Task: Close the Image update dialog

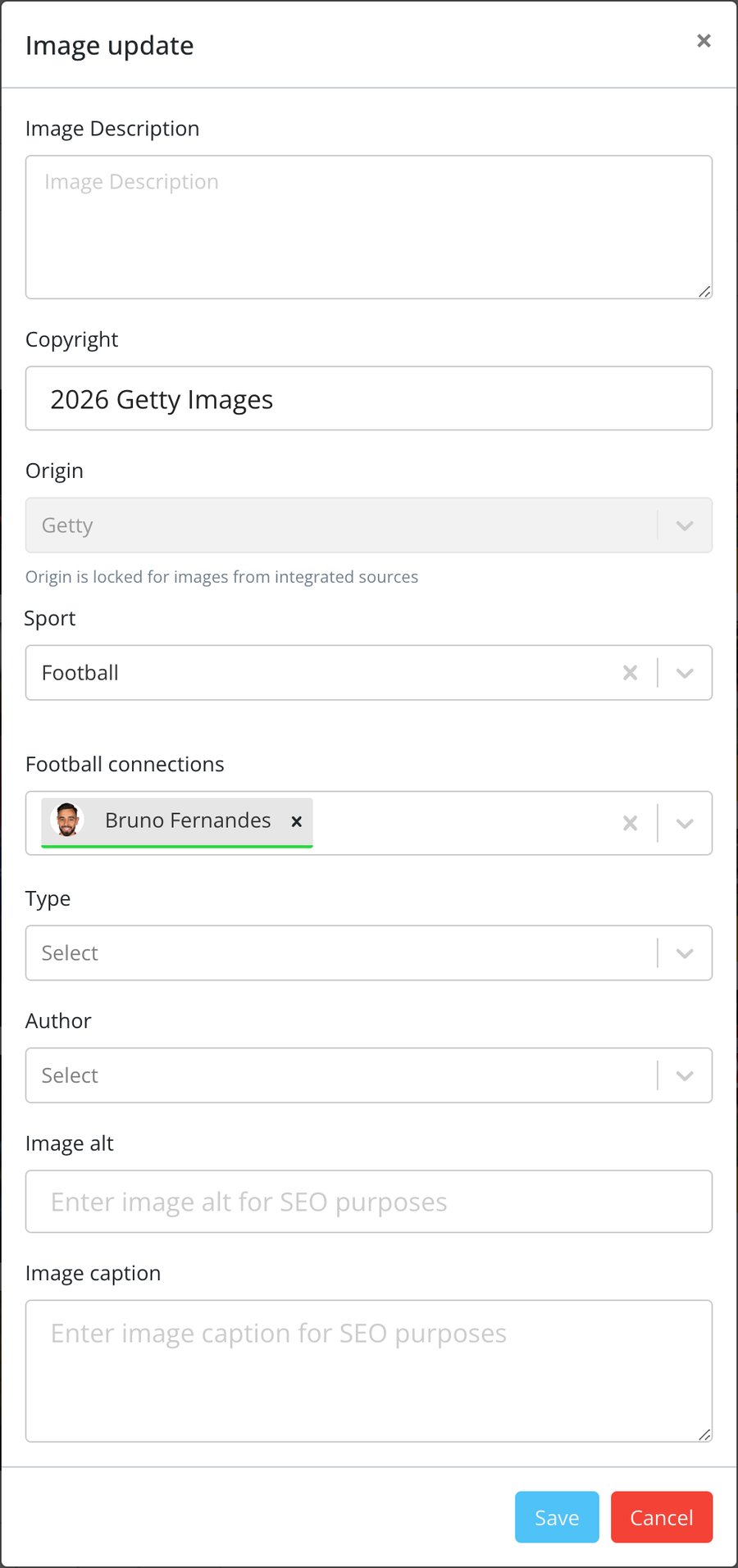Action: (704, 41)
